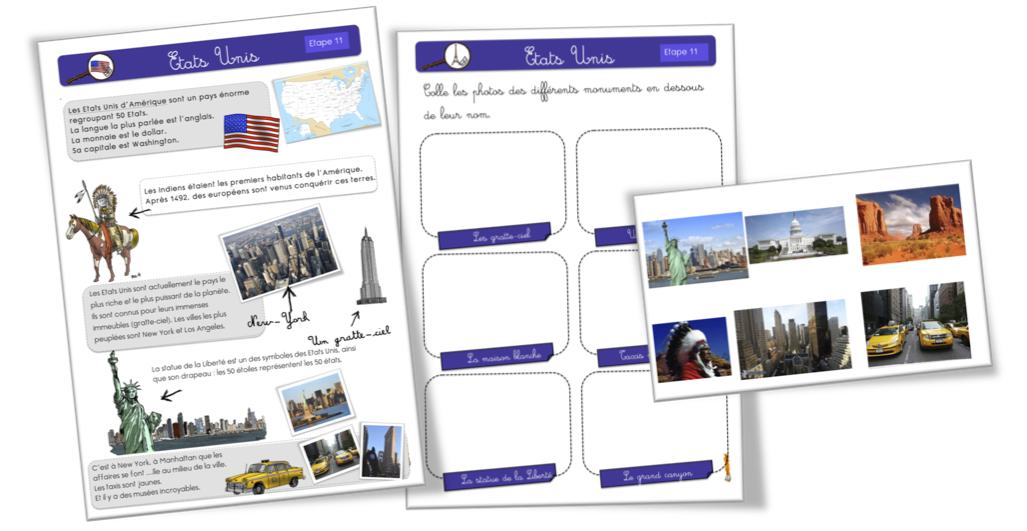Screen dimensions: 1027x531
Task: Select the feathered headdress chief photo
Action: (691, 349)
